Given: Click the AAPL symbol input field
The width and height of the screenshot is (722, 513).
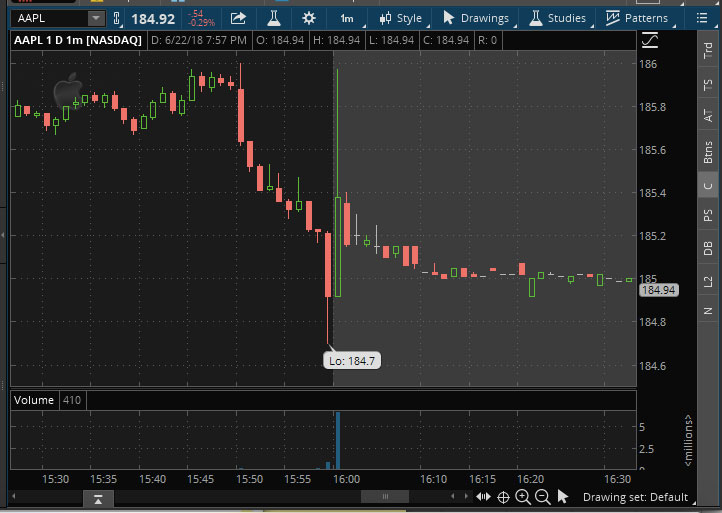Looking at the screenshot, I should [50, 18].
